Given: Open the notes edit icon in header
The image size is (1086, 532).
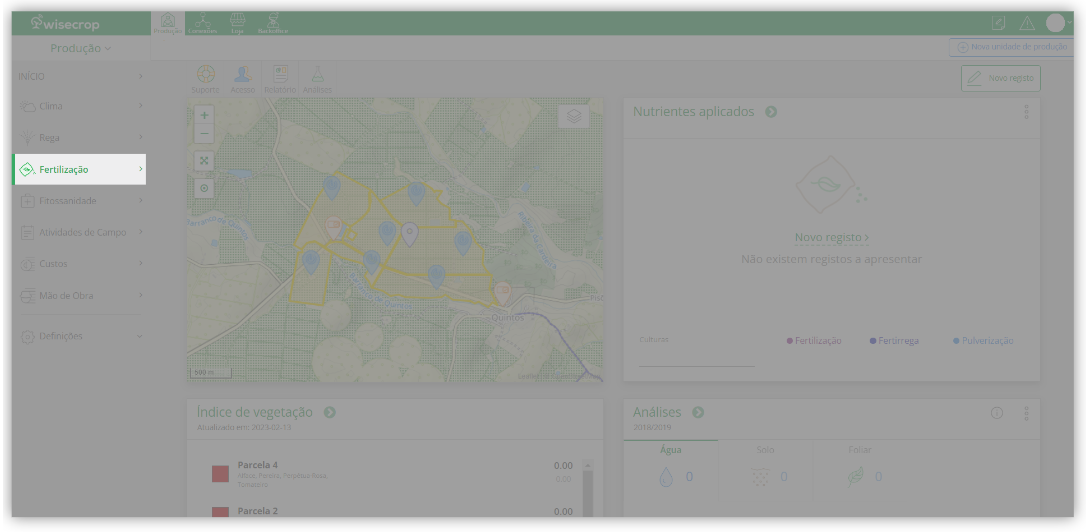Looking at the screenshot, I should click(x=998, y=24).
